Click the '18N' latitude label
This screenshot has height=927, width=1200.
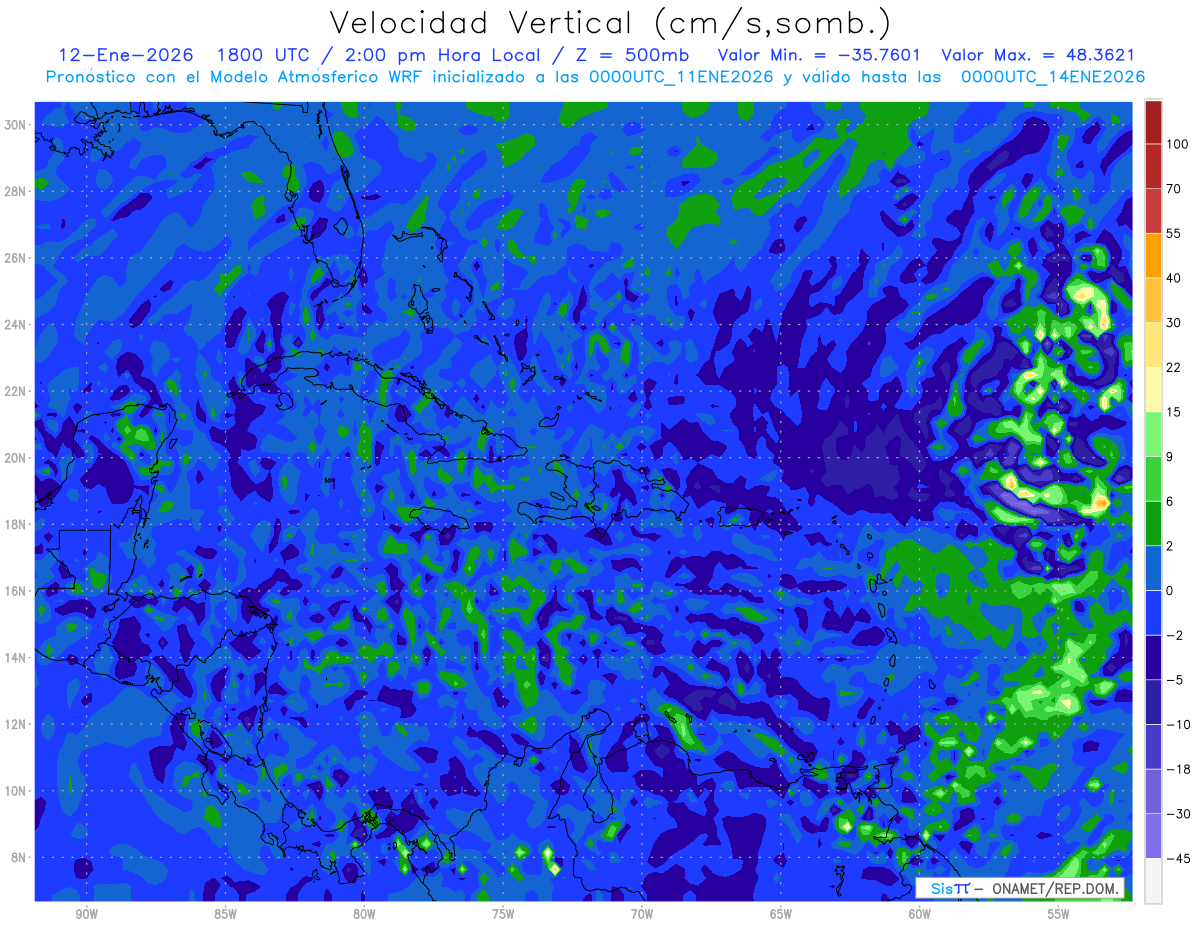point(17,524)
